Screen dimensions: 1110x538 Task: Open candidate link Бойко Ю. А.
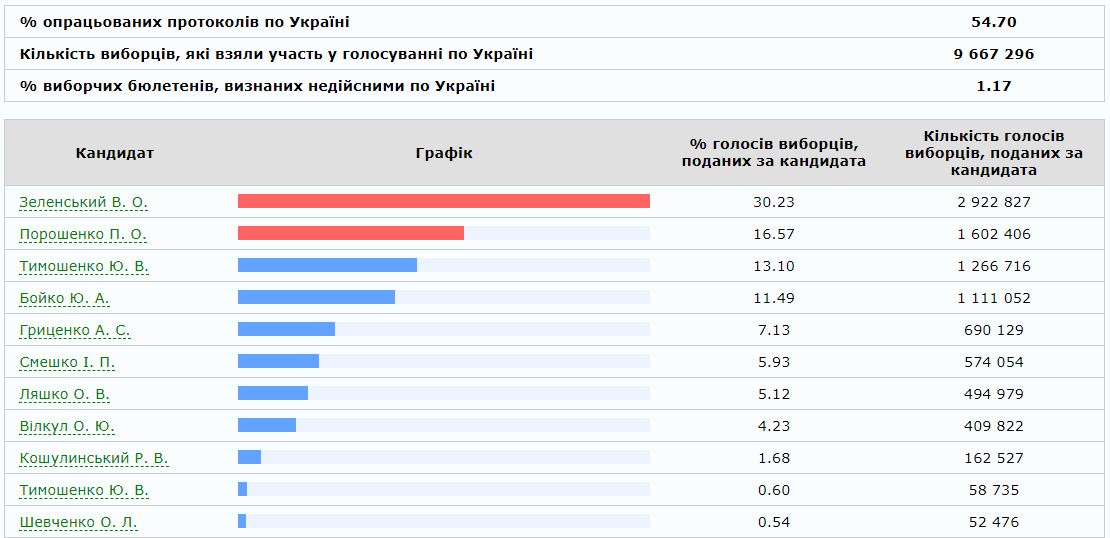click(64, 298)
